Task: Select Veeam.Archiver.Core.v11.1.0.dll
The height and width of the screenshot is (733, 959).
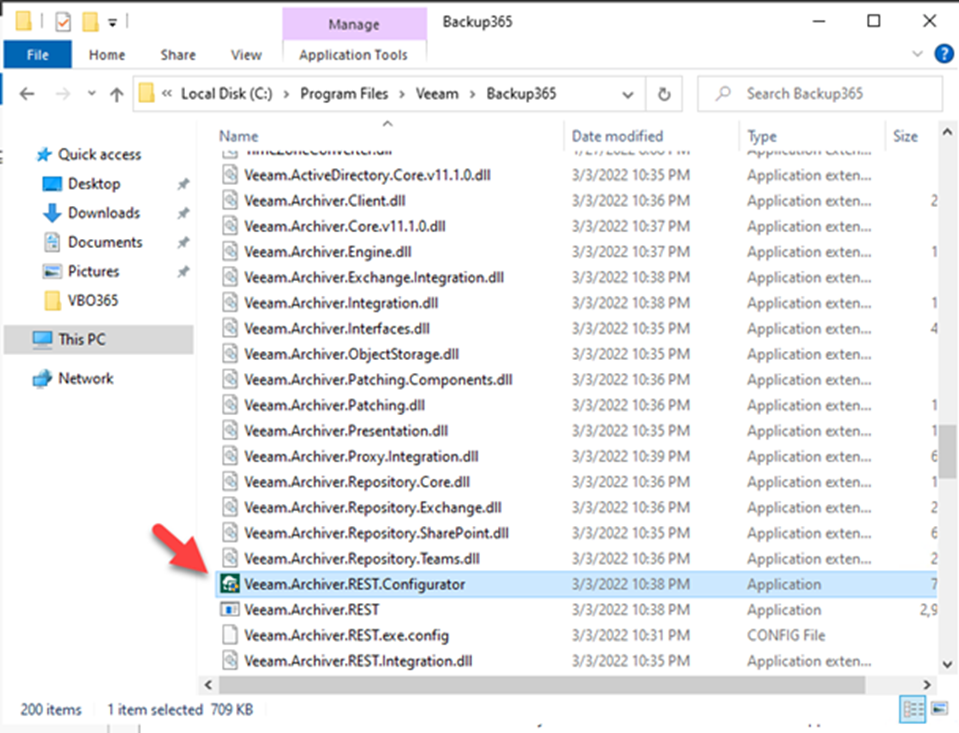Action: 344,226
